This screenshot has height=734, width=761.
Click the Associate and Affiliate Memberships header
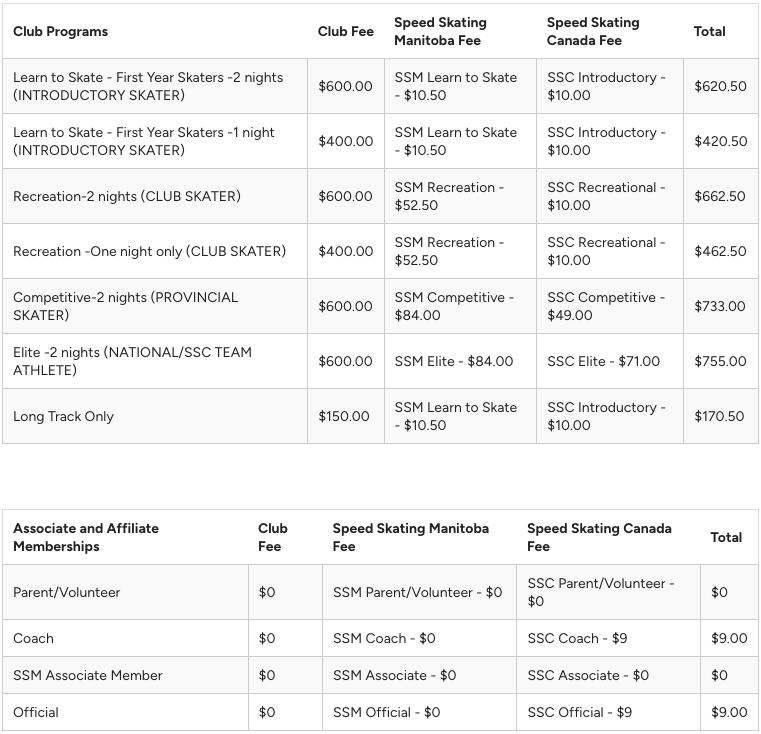point(86,537)
